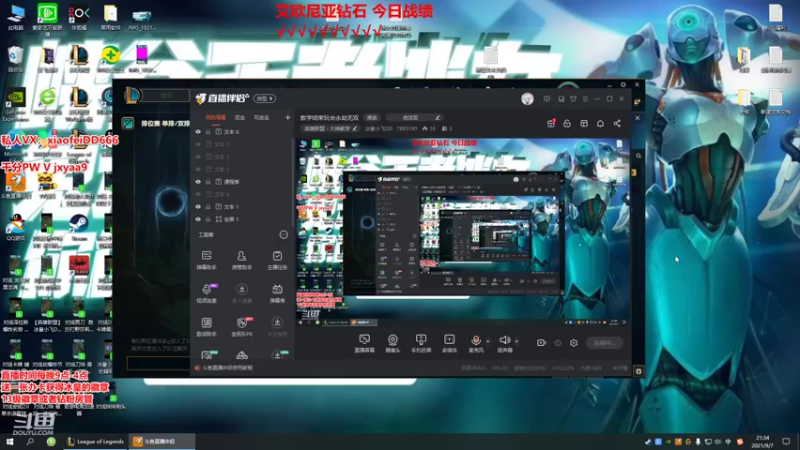The image size is (800, 450).
Task: Open the 斗鱼直播伴侣使用教程 tutorial link
Action: tap(228, 367)
